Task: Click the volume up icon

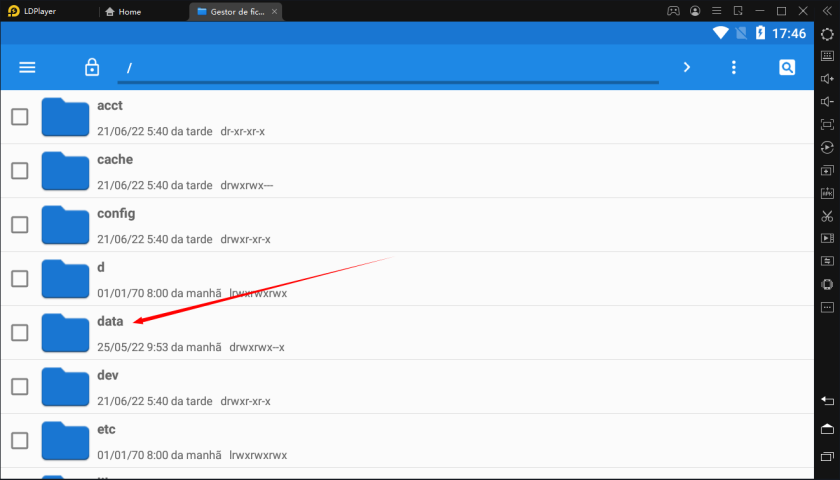Action: 827,79
